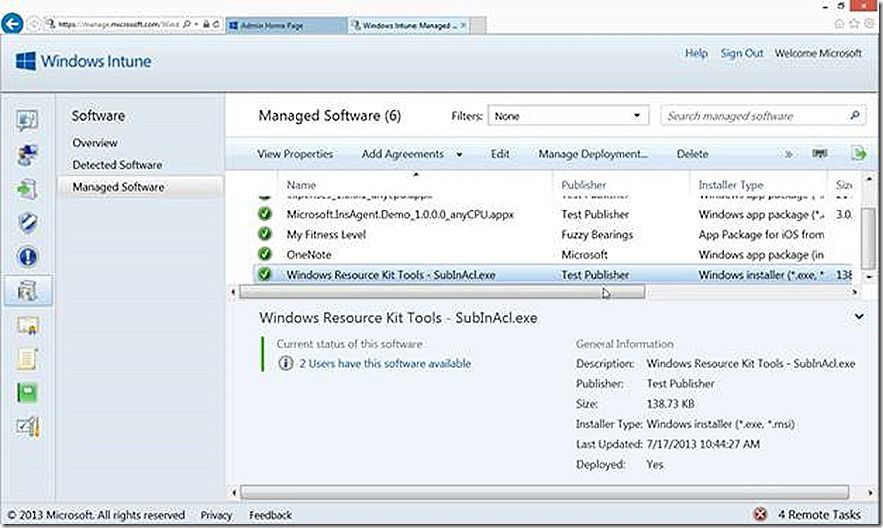Image resolution: width=883 pixels, height=528 pixels.
Task: Open 4 Remote Tasks in status bar
Action: 819,514
